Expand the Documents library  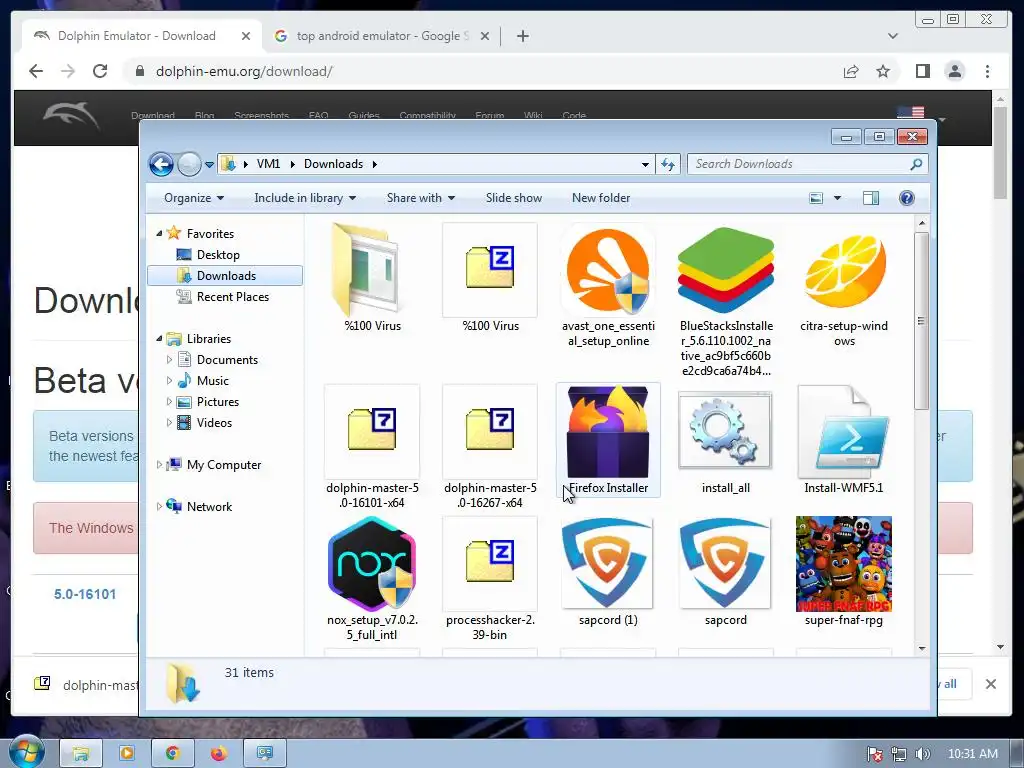(169, 359)
